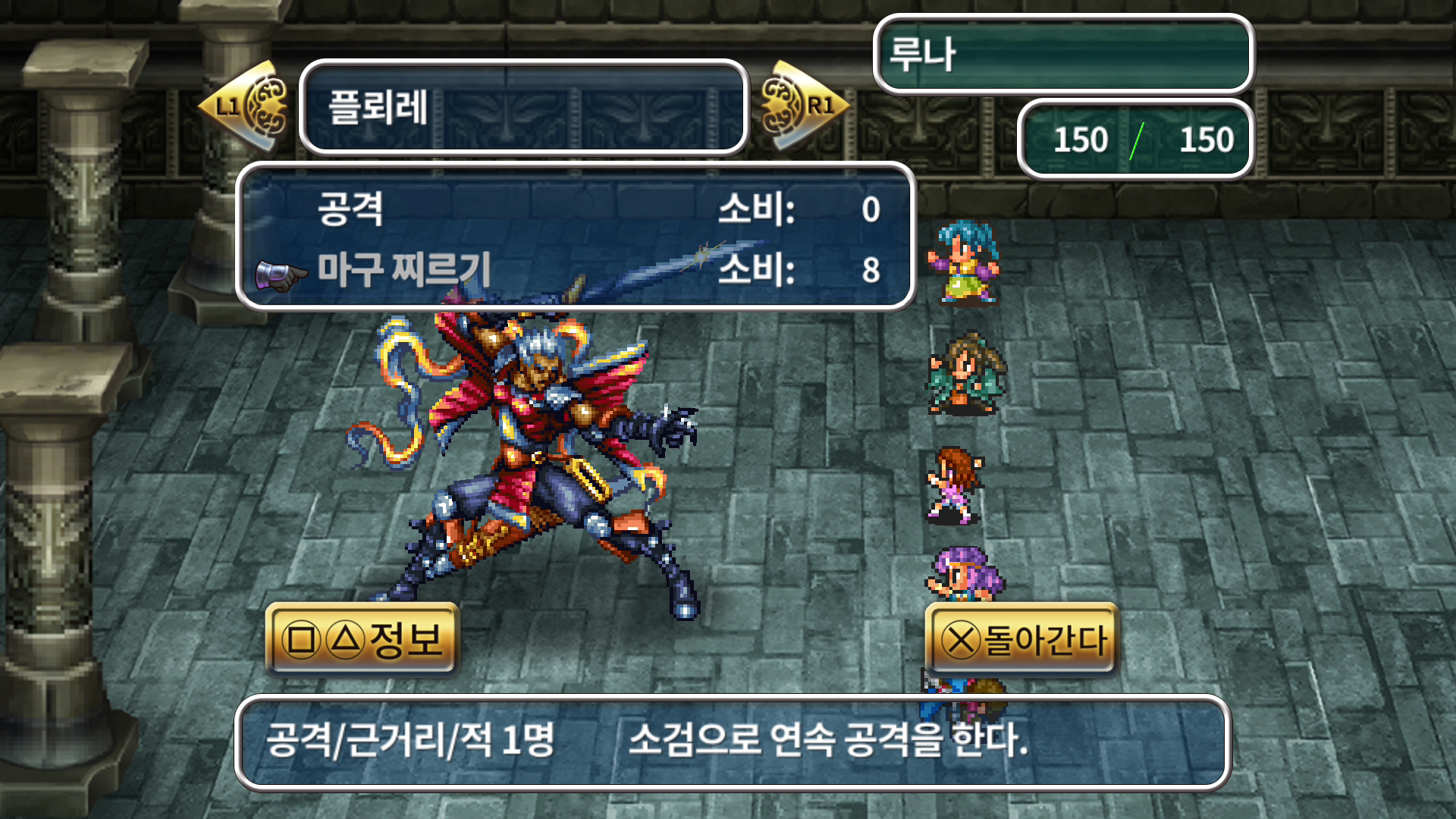The height and width of the screenshot is (819, 1456).
Task: Click the square symbol on 정보 button
Action: [301, 640]
